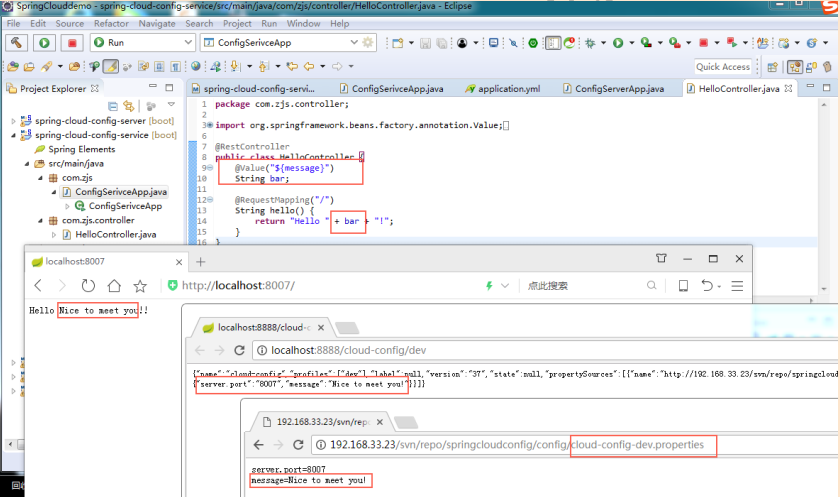
Task: Open the File menu
Action: pos(13,24)
